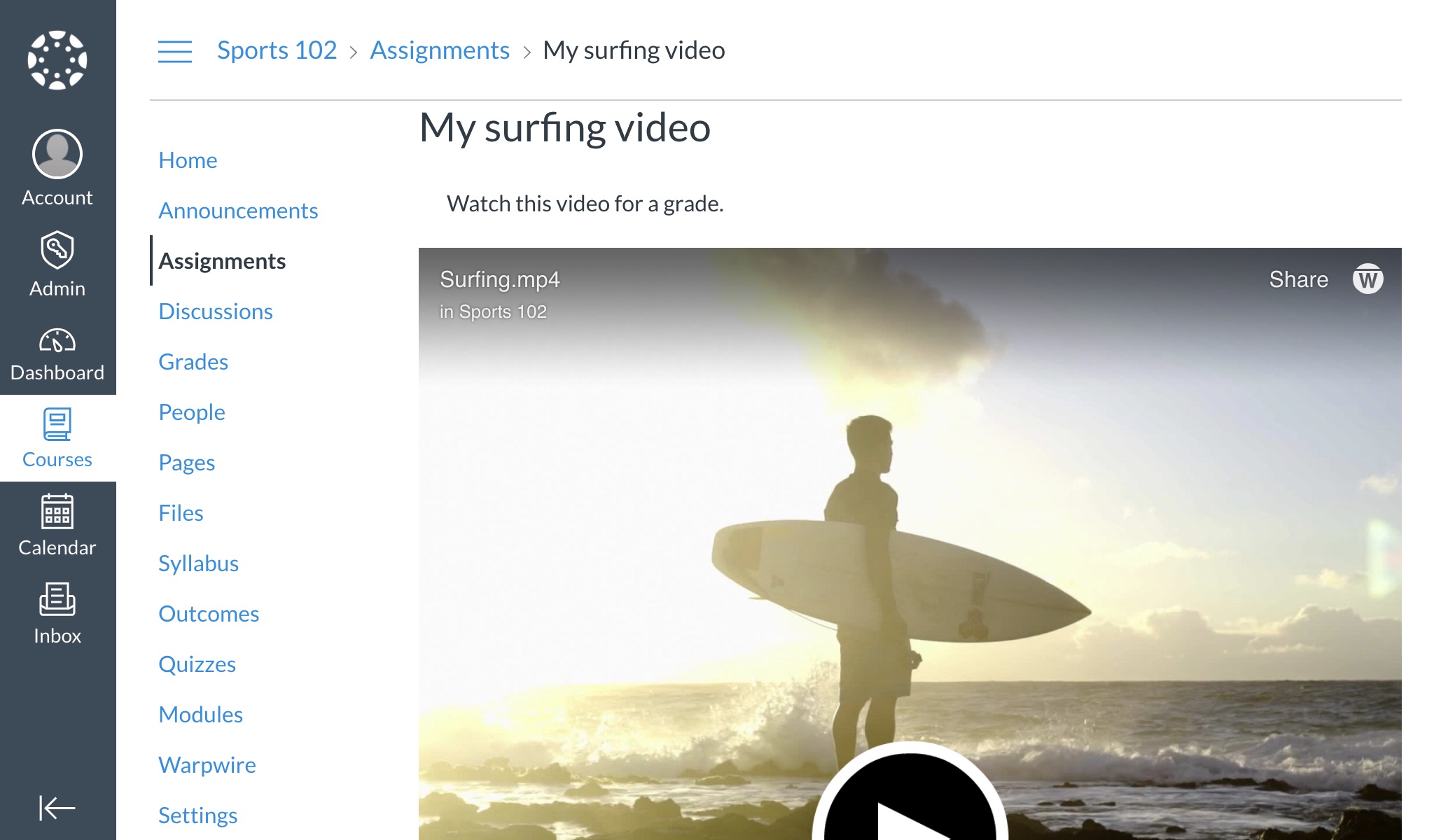Open Discussions in course menu
The height and width of the screenshot is (840, 1434).
[x=216, y=311]
